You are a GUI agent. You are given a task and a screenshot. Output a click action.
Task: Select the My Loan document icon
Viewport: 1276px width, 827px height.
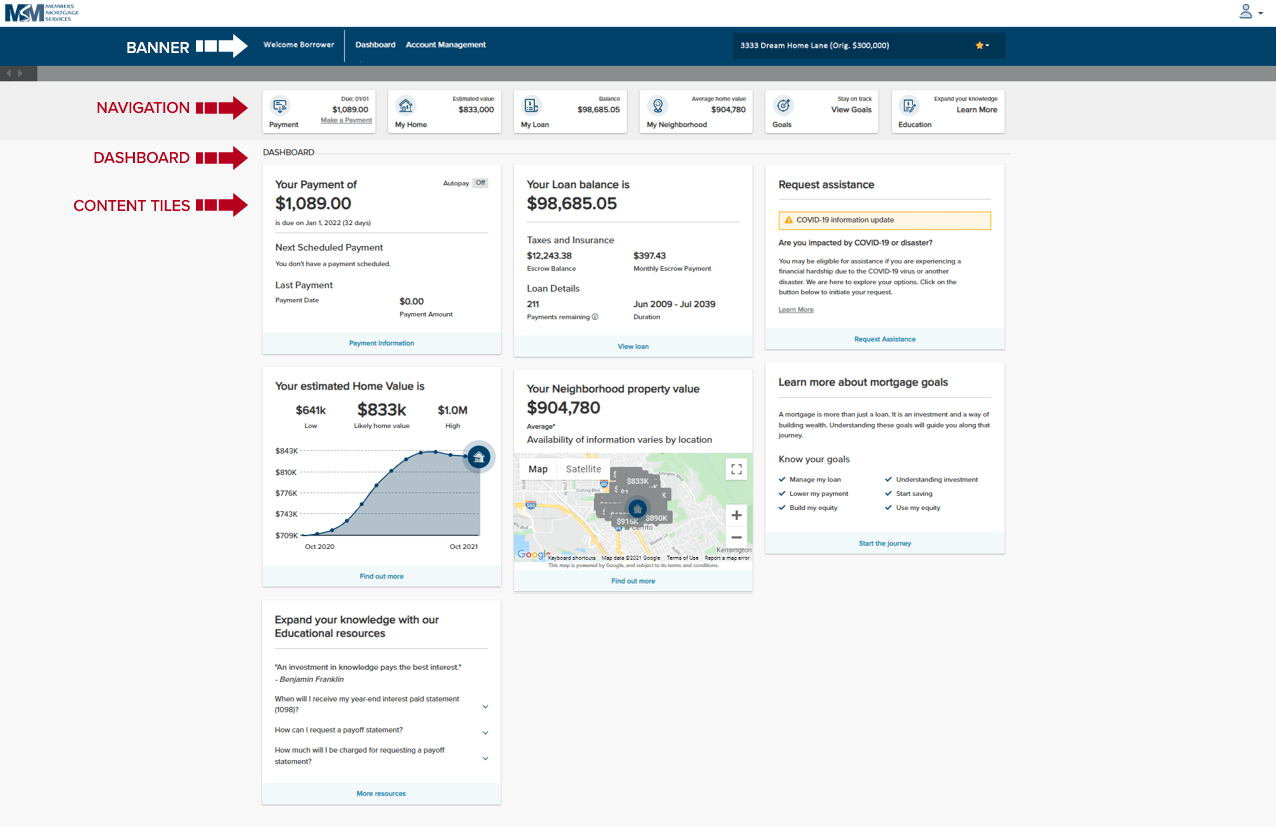coord(532,106)
